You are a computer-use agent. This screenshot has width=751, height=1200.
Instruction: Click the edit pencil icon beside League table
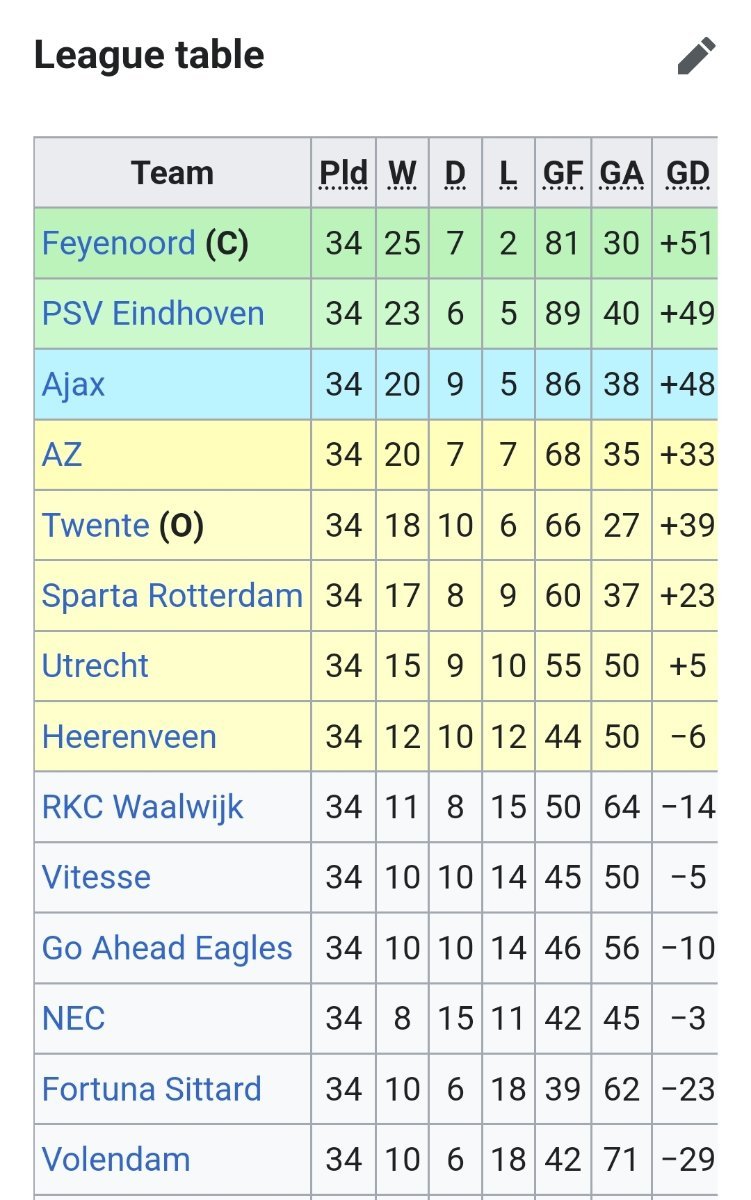click(x=696, y=56)
